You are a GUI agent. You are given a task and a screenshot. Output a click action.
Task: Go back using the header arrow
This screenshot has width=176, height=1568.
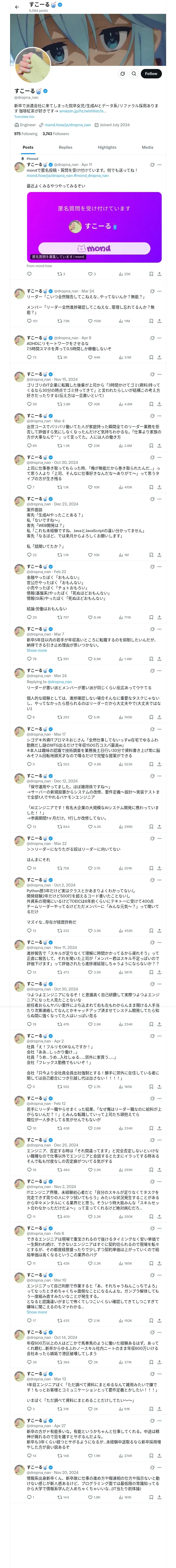[x=17, y=7]
